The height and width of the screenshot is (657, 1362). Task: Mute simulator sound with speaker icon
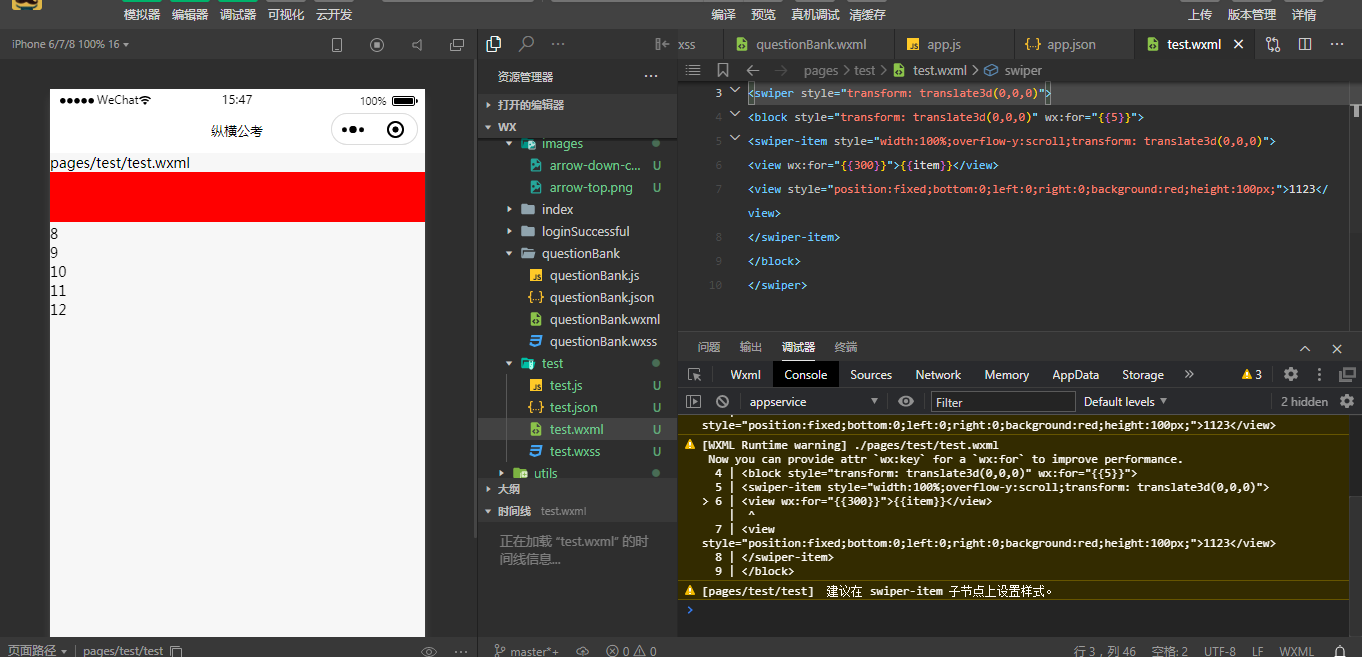click(x=417, y=45)
